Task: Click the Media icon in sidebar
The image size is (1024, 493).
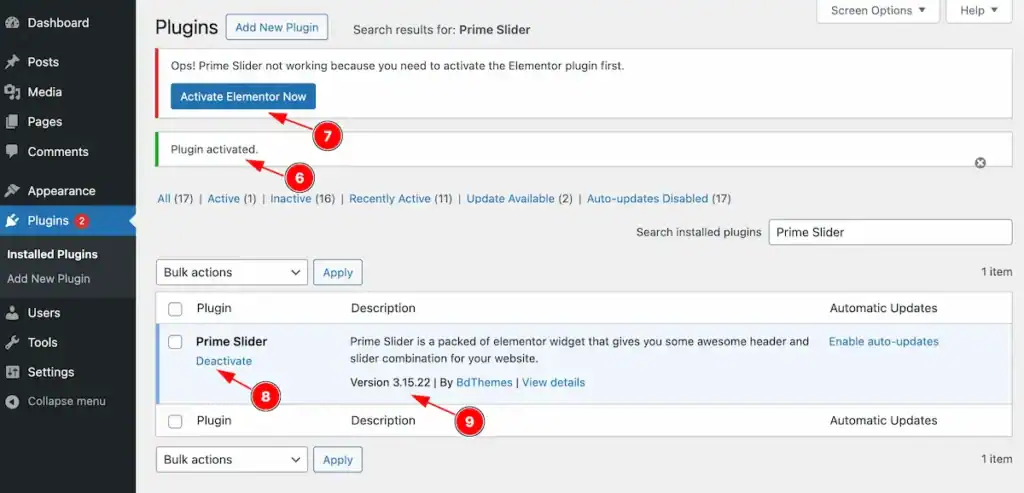Action: [x=12, y=92]
